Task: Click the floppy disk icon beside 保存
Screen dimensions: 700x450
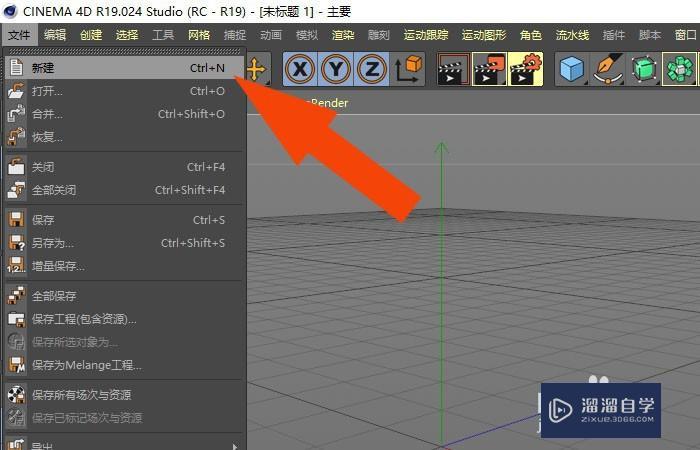Action: pos(16,220)
